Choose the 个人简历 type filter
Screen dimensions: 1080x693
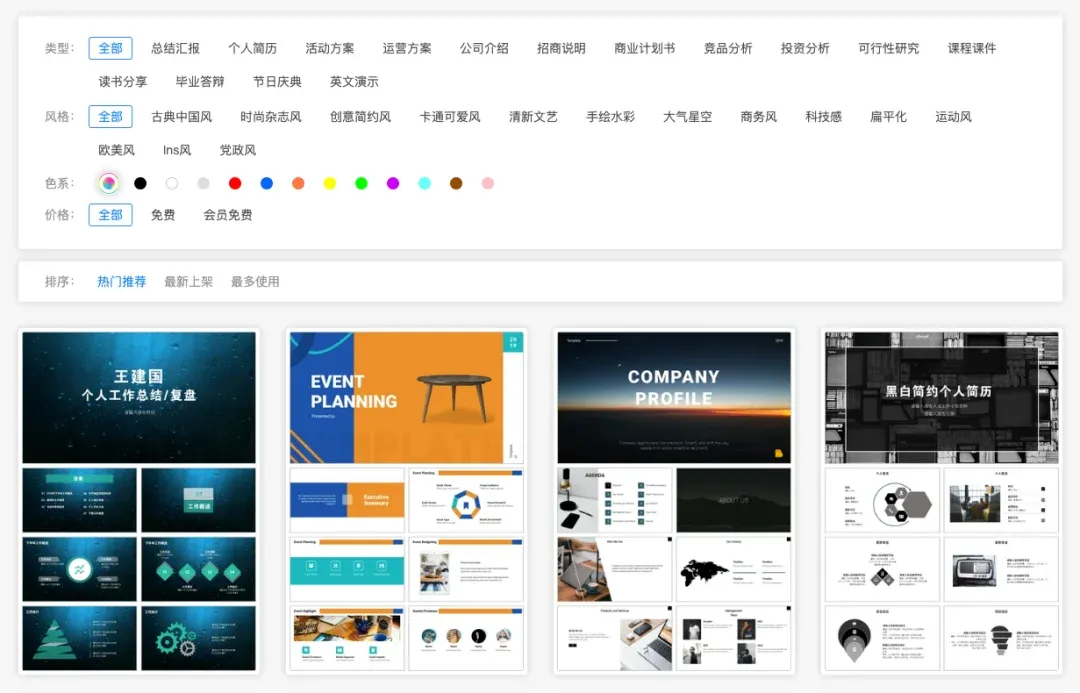pos(252,48)
